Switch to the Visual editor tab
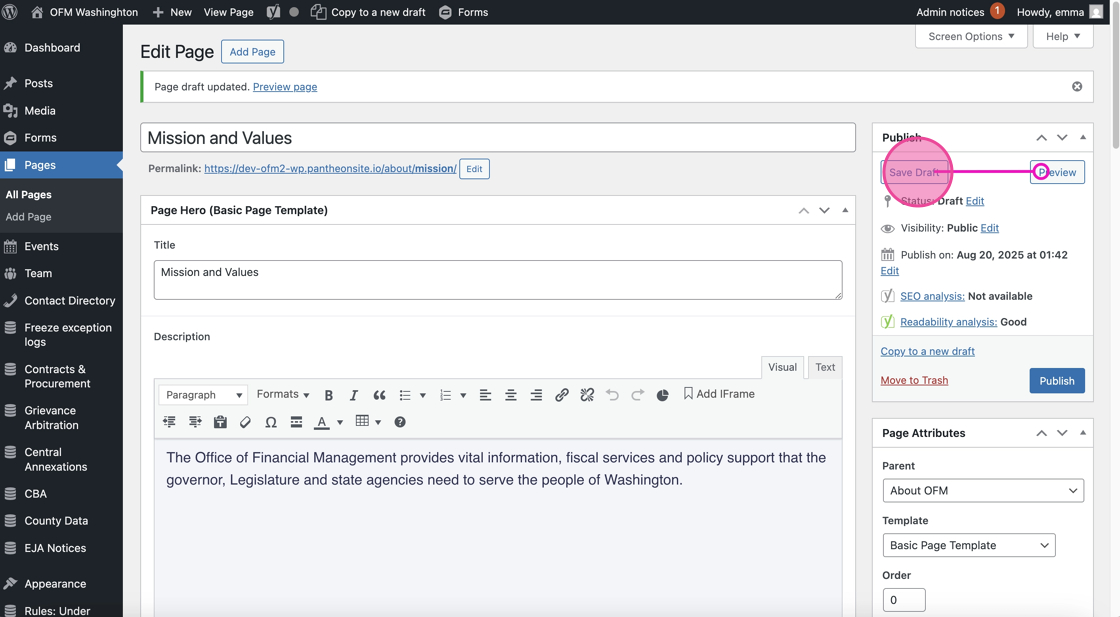 [782, 367]
